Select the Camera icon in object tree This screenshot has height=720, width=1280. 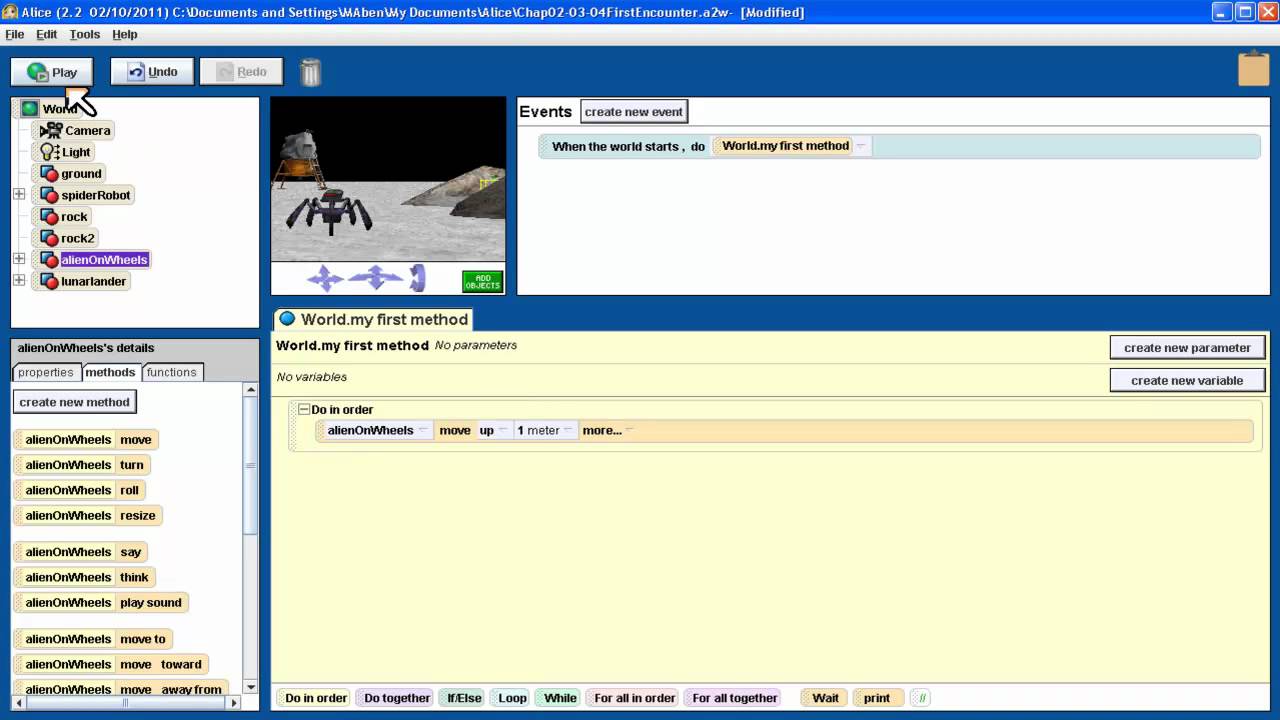coord(51,130)
